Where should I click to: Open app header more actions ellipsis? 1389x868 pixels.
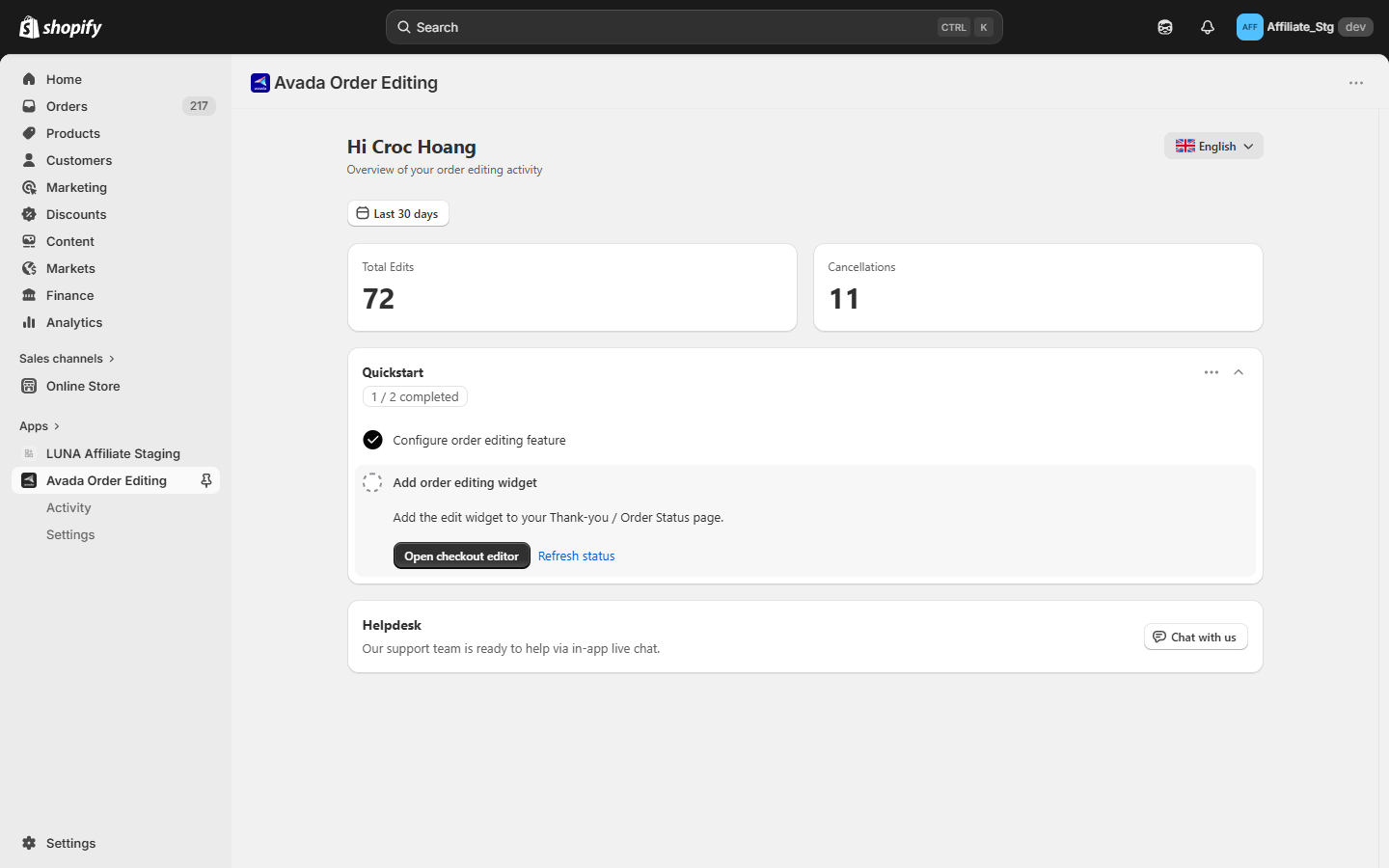click(1356, 83)
